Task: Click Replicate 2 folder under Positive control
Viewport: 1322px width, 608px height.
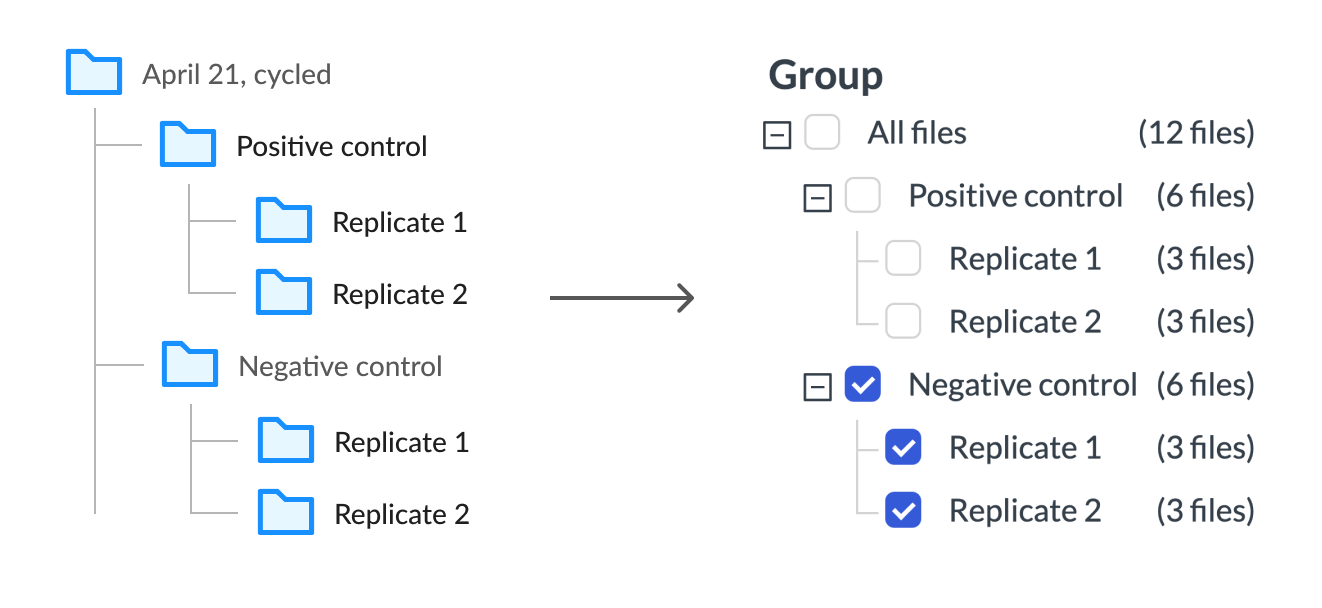Action: [284, 293]
